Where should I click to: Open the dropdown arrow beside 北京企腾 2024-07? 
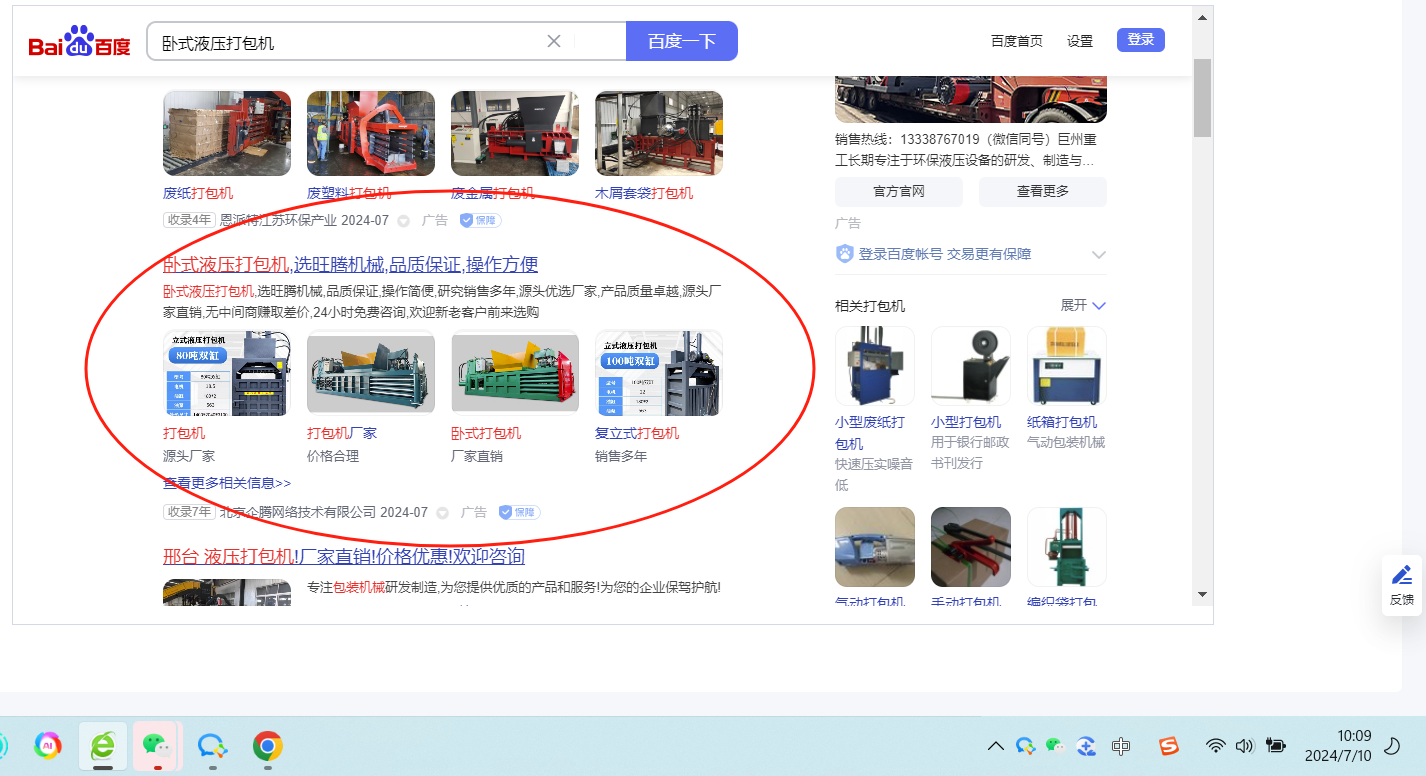click(x=443, y=513)
